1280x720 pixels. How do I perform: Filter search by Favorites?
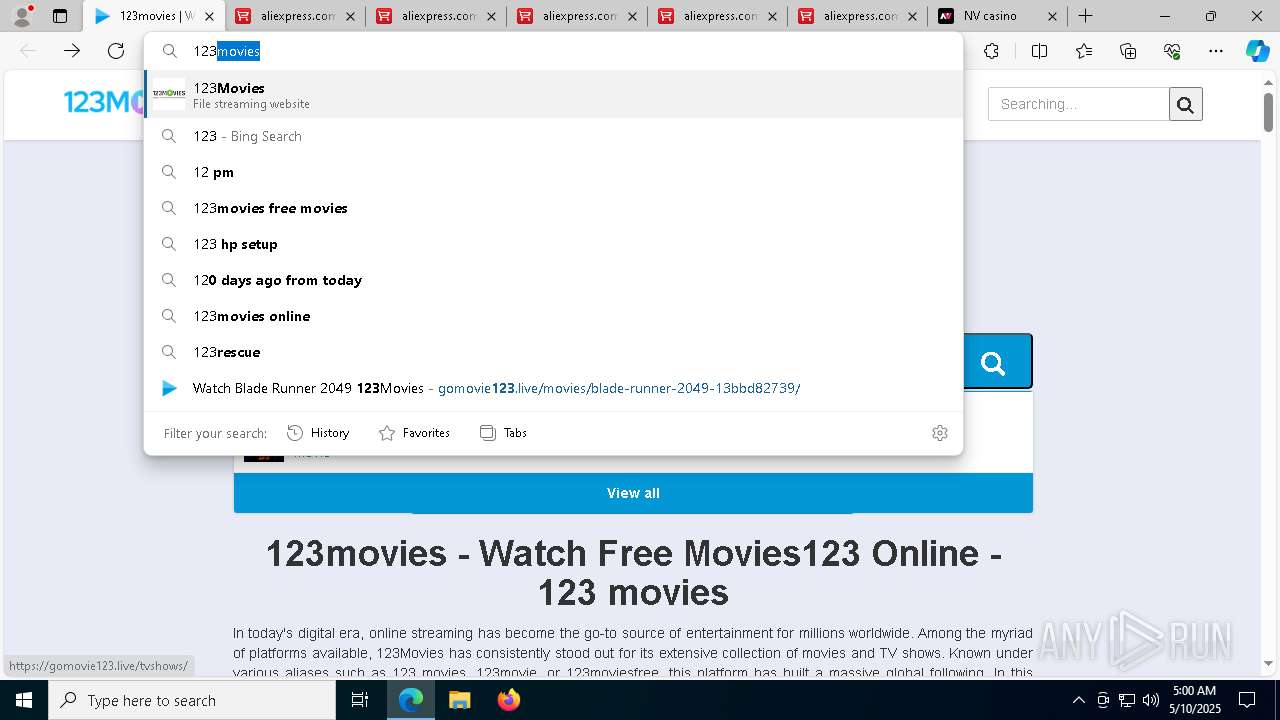[414, 433]
